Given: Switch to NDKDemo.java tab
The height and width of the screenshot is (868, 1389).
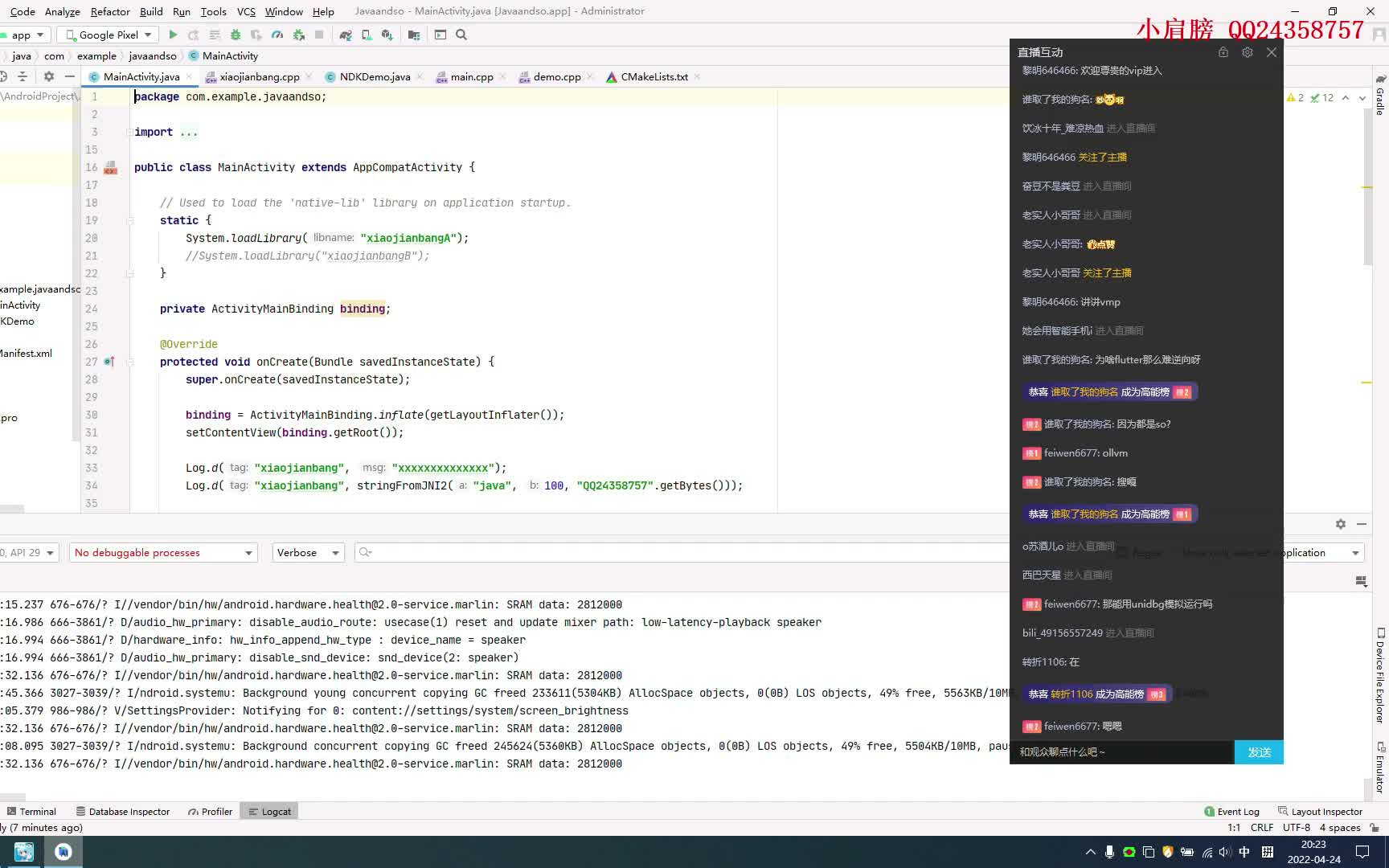Looking at the screenshot, I should click(375, 77).
